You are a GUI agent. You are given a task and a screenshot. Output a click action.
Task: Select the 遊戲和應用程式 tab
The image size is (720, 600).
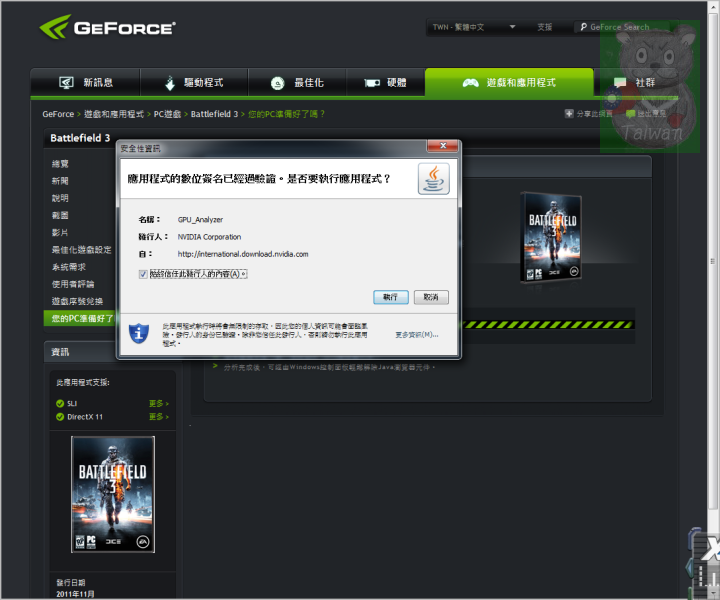[509, 83]
